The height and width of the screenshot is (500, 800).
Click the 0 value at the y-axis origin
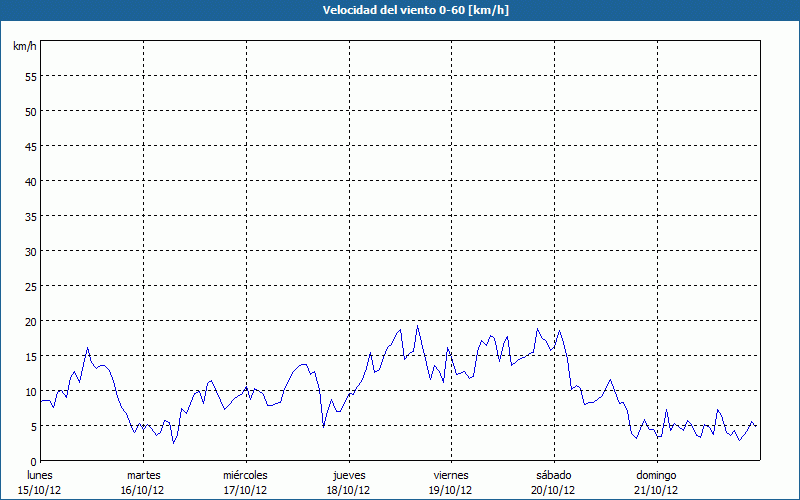coord(34,461)
